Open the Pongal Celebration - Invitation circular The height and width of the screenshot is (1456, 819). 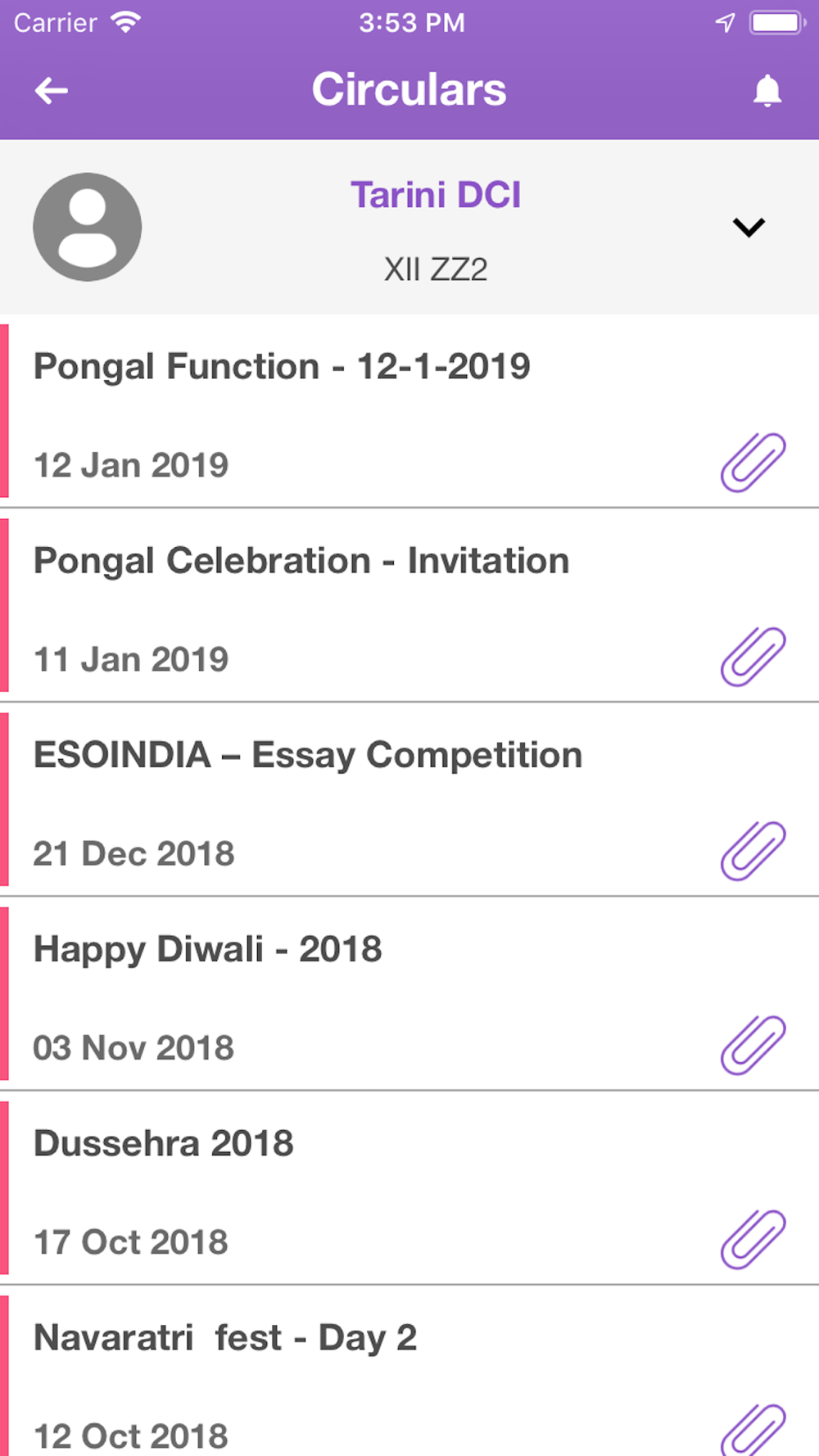click(409, 605)
